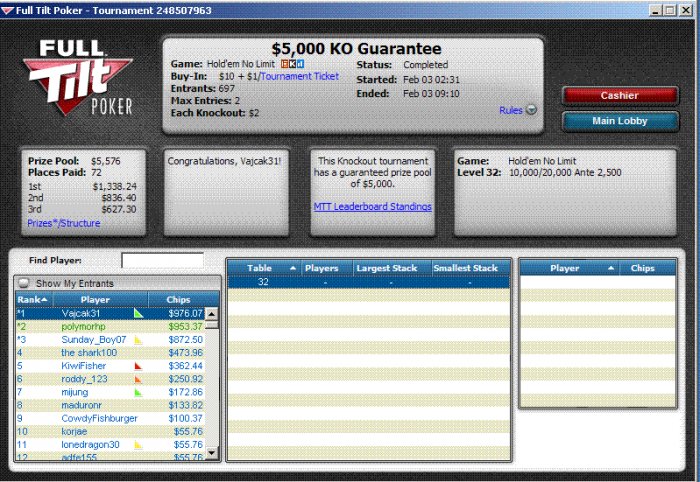
Task: Click $953.37 chips for polymorhp
Action: click(186, 327)
